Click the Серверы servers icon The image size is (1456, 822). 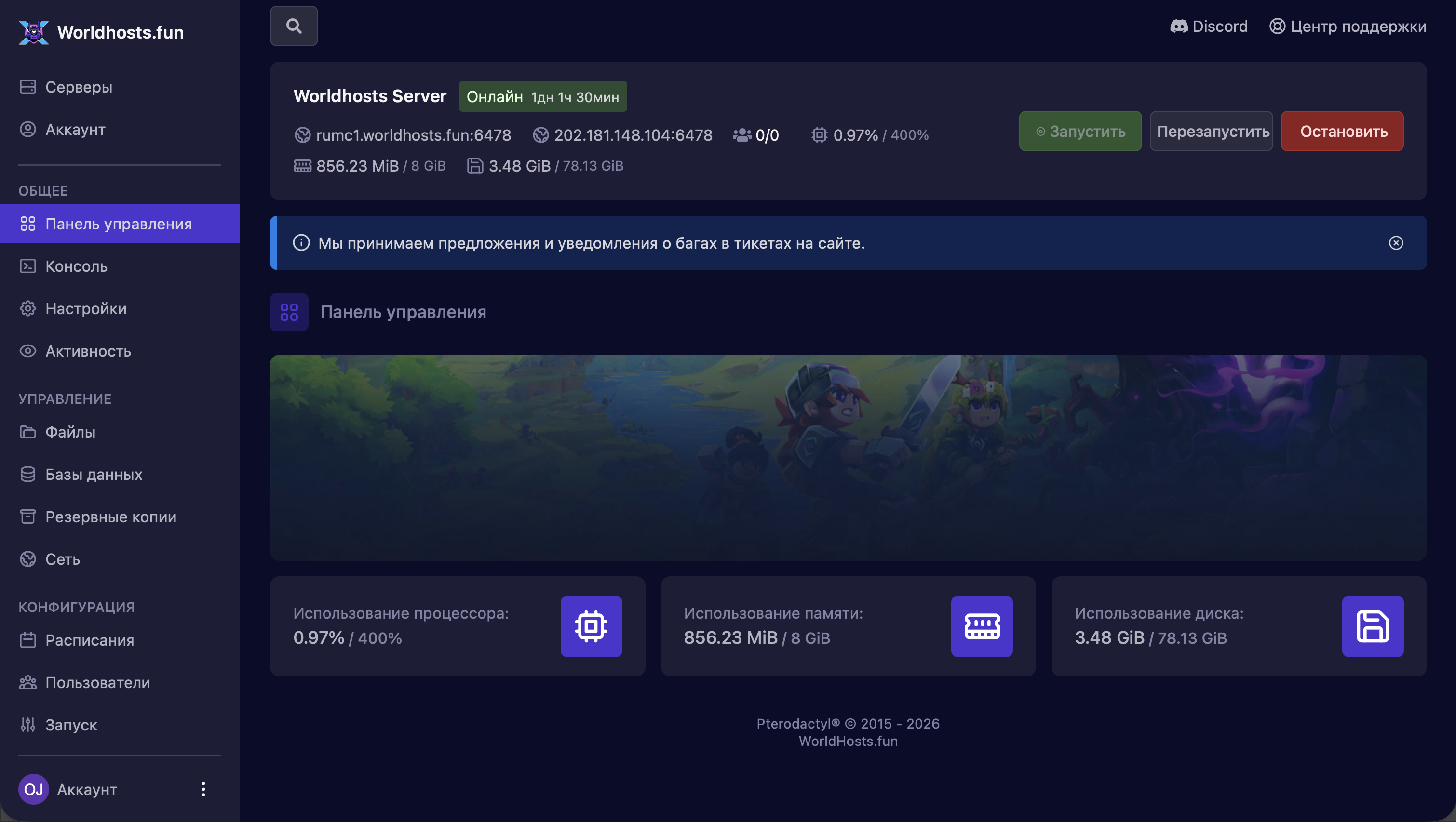click(27, 86)
